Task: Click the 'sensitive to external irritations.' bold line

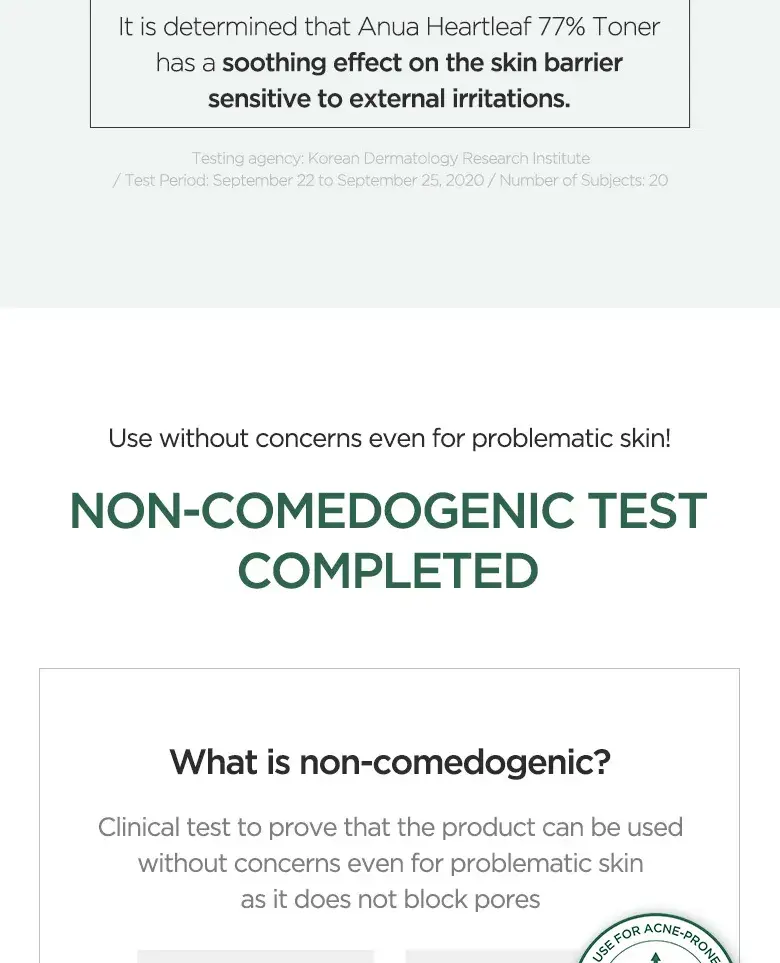Action: click(389, 98)
